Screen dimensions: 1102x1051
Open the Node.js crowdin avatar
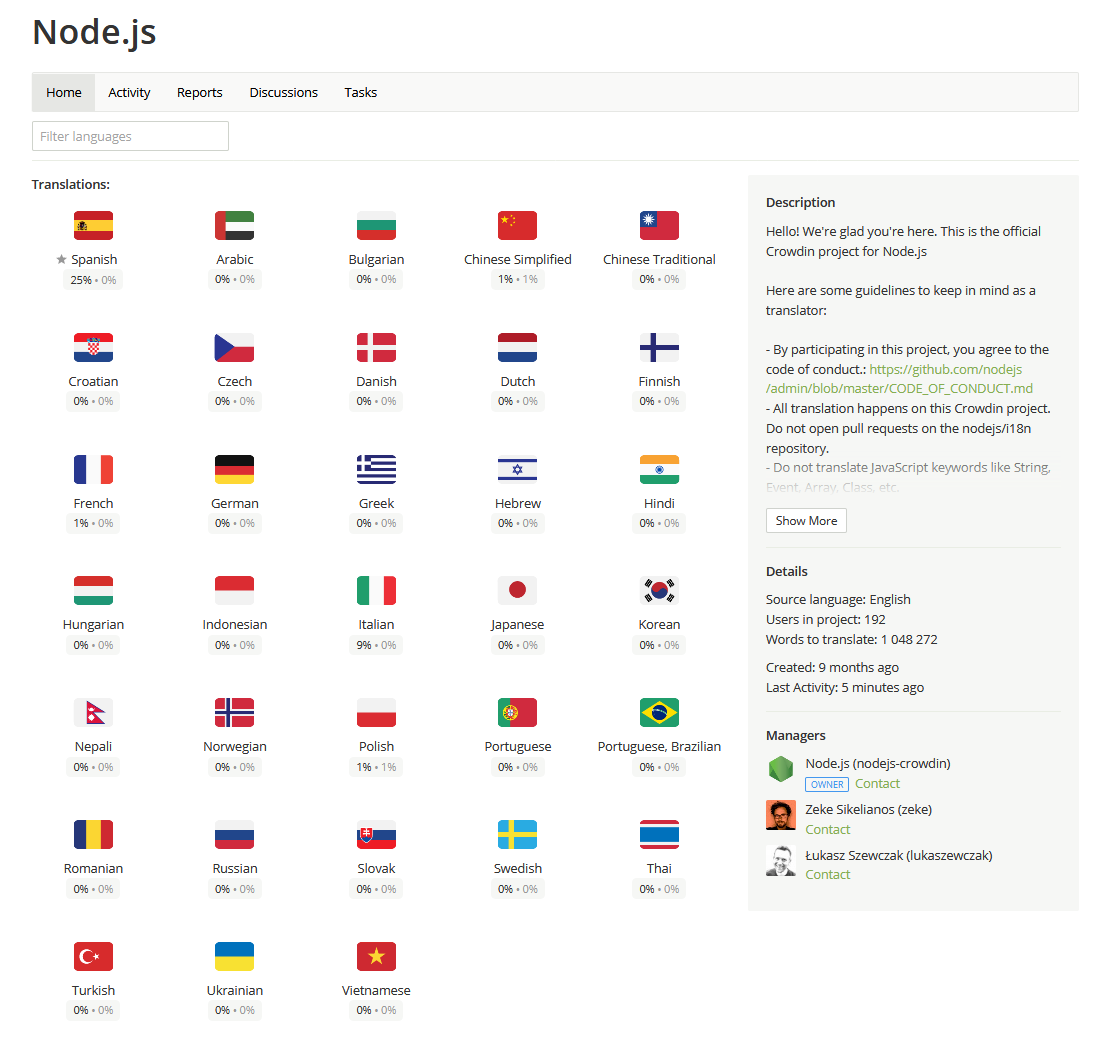coord(781,770)
